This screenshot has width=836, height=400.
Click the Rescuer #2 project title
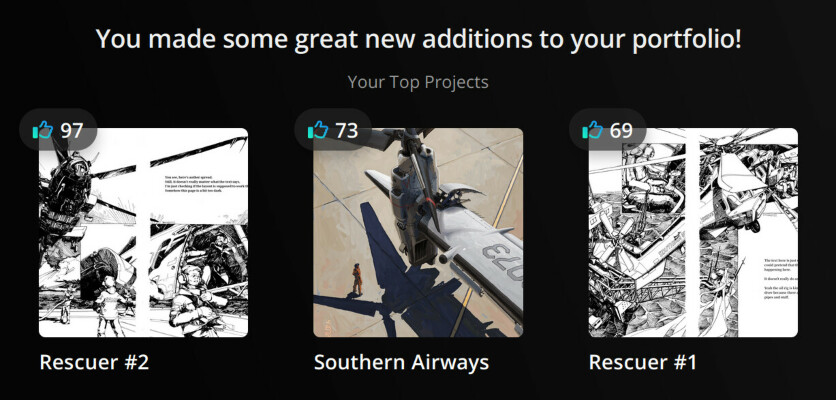click(94, 362)
